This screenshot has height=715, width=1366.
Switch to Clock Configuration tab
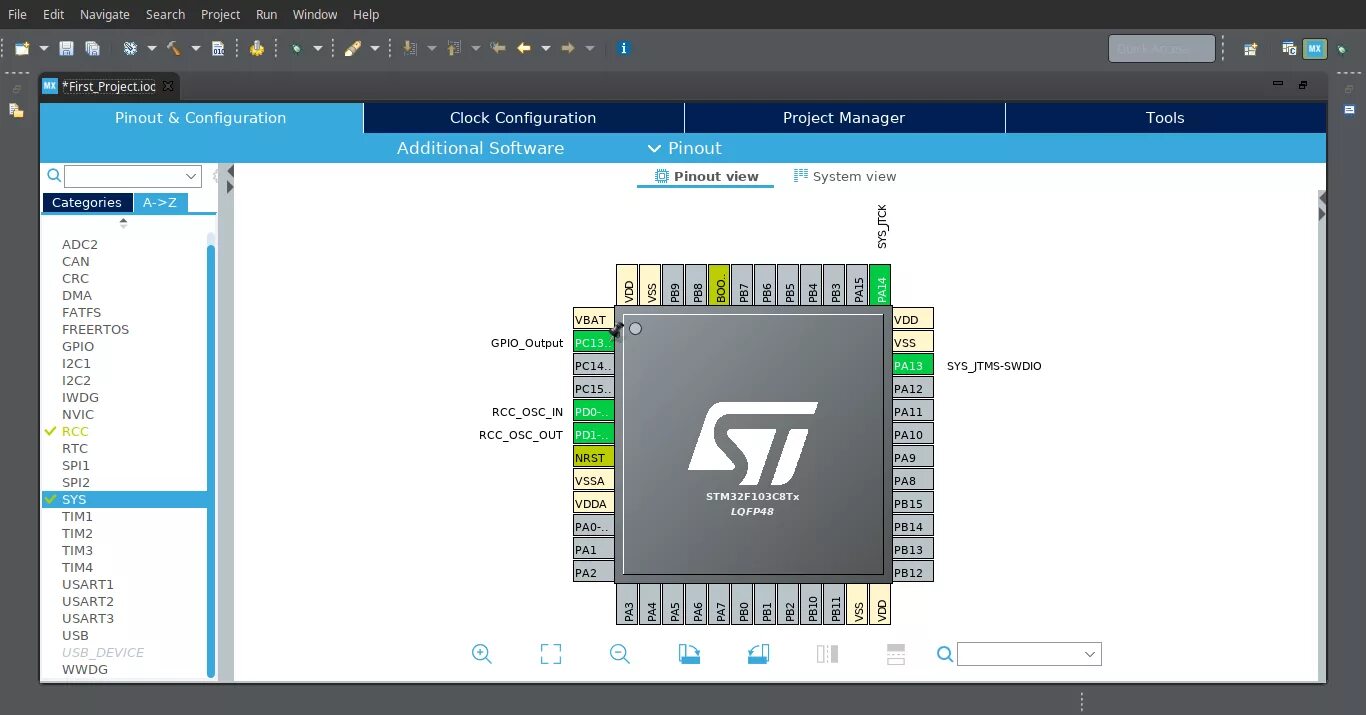(523, 118)
